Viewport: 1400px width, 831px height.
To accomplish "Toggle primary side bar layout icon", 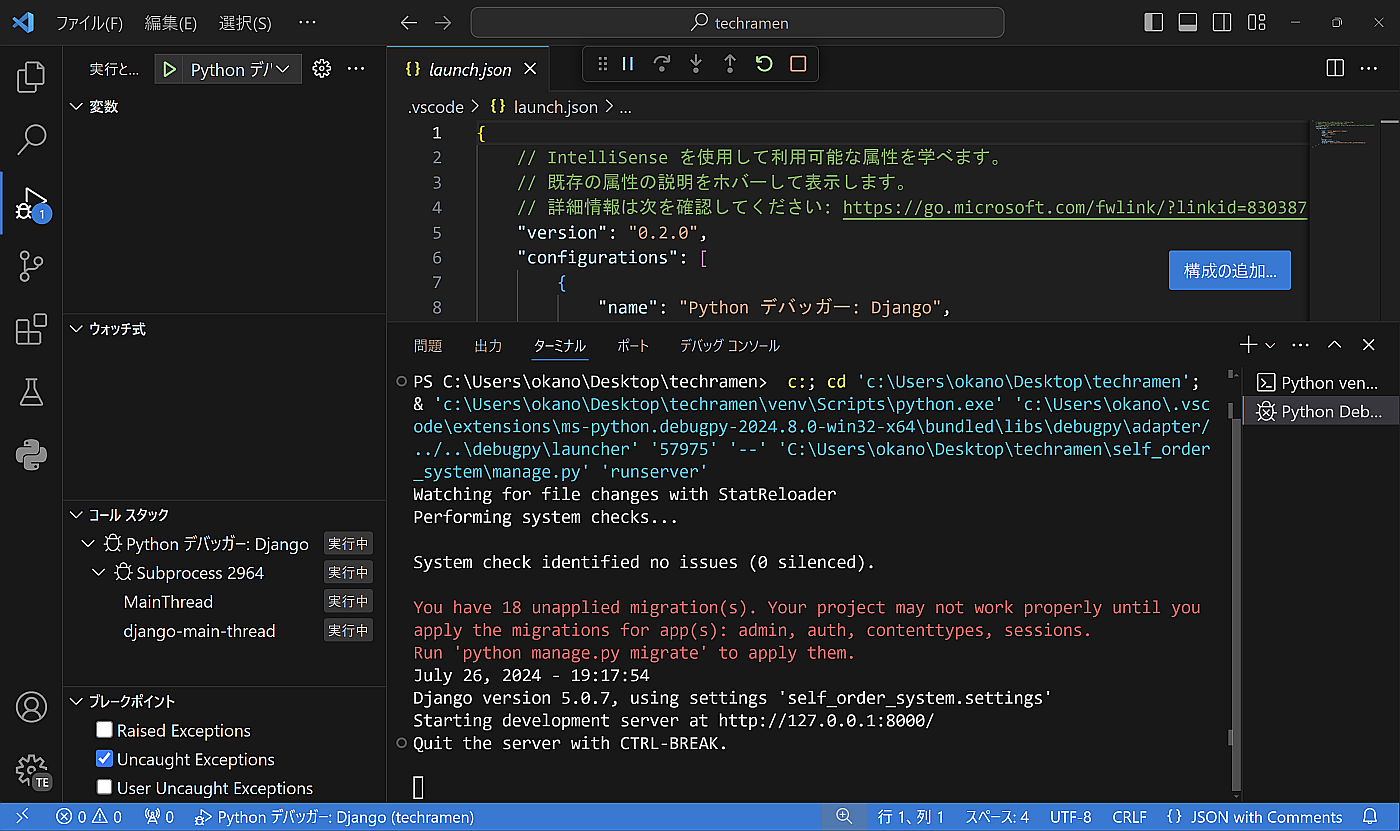I will point(1154,22).
